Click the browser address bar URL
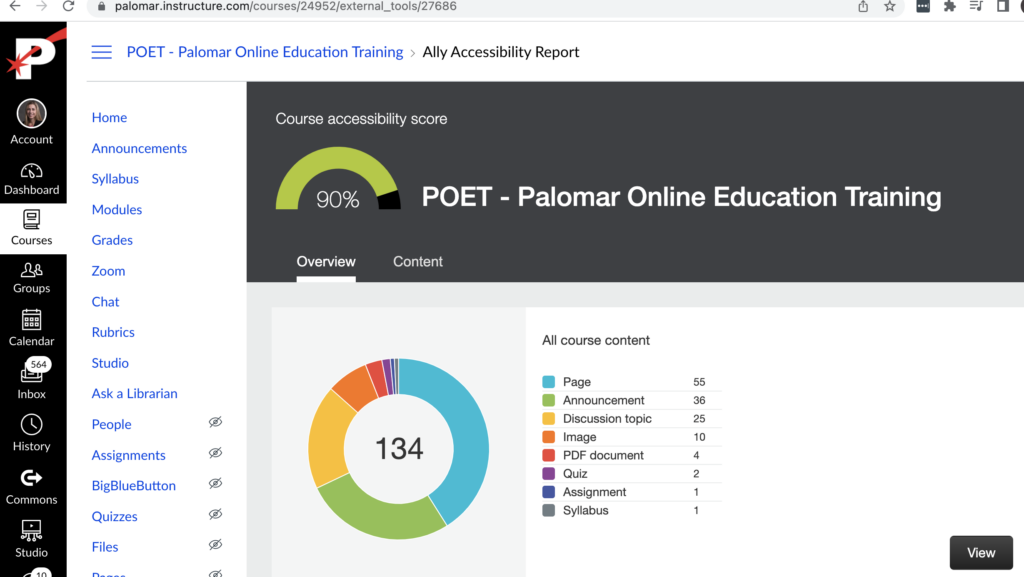This screenshot has width=1024, height=577. [286, 6]
